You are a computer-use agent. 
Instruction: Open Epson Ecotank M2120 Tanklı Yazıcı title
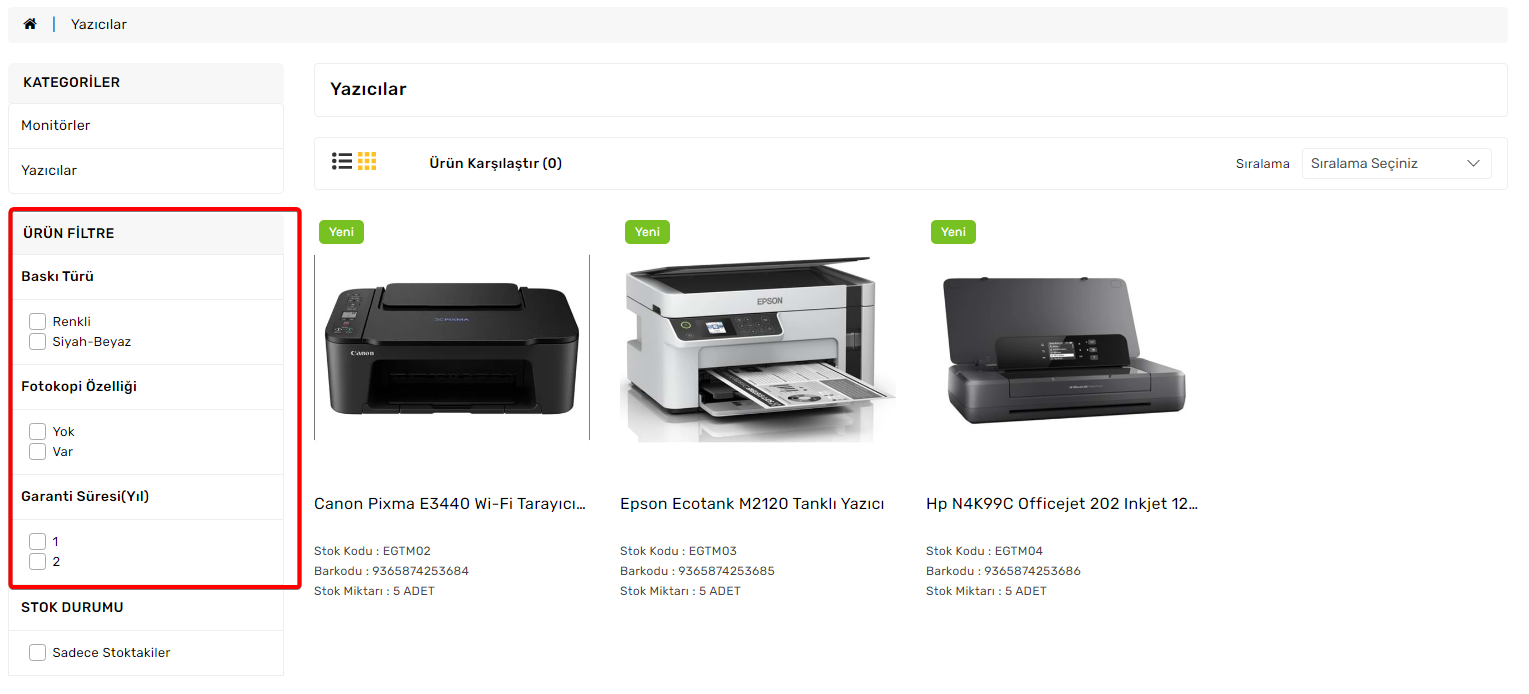click(x=752, y=504)
